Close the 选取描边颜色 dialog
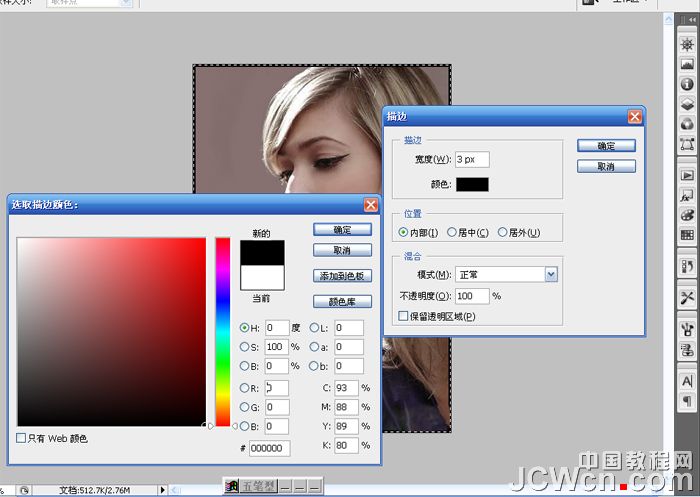Viewport: 700px width, 497px height. pos(371,205)
